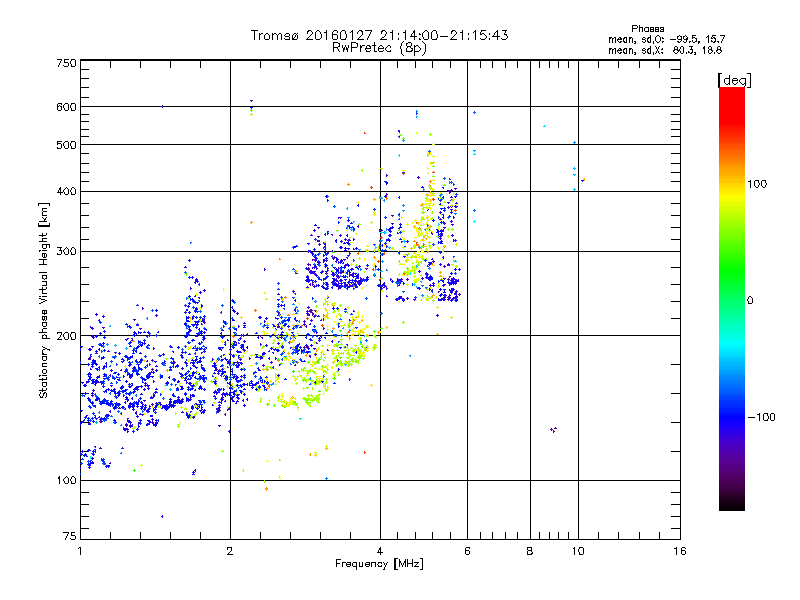Click the y-axis tick label "400"
Viewport: 800px width, 600px height.
pyautogui.click(x=66, y=192)
